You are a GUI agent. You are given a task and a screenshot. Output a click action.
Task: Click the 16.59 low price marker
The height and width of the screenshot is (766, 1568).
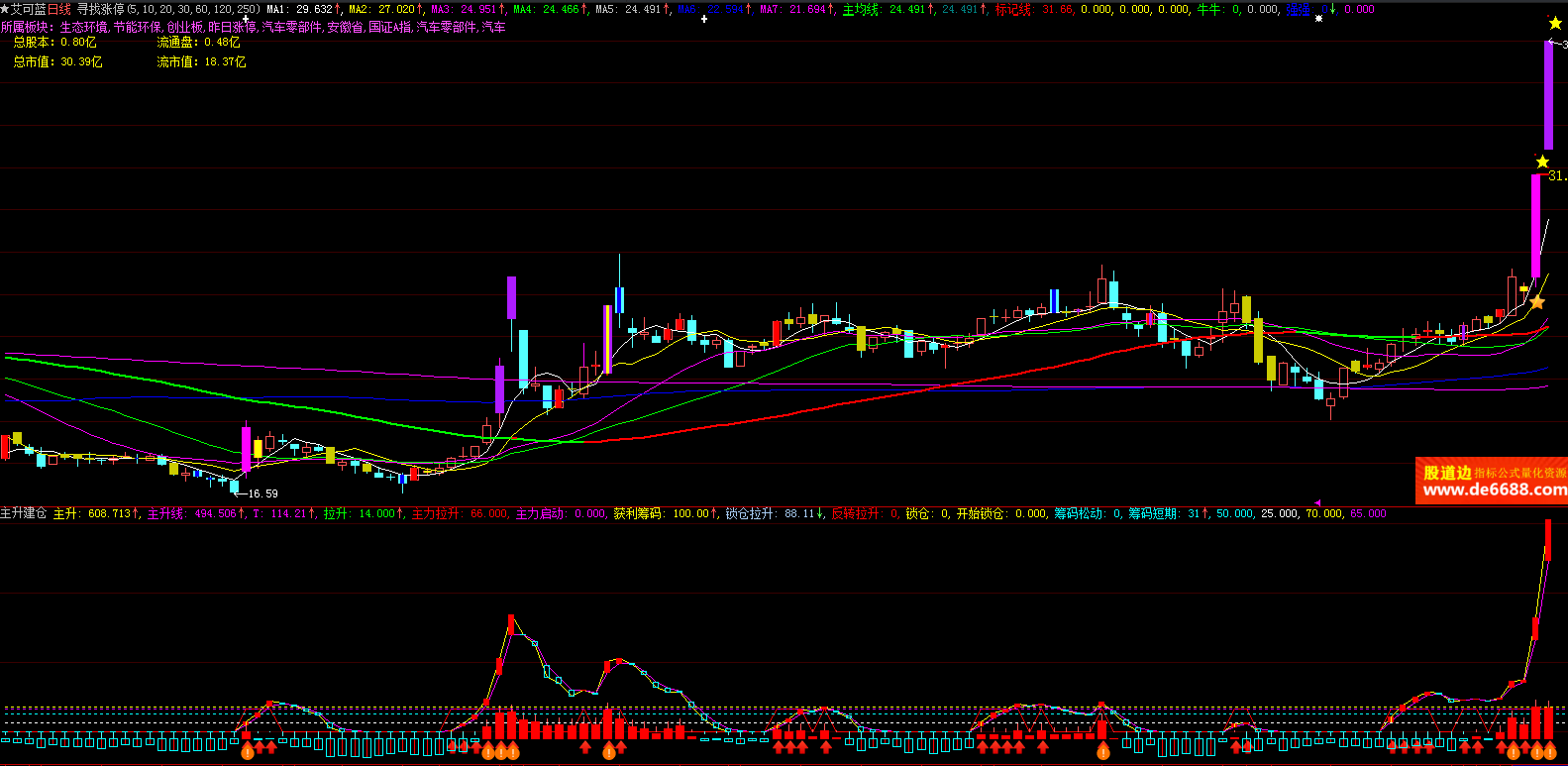coord(261,493)
